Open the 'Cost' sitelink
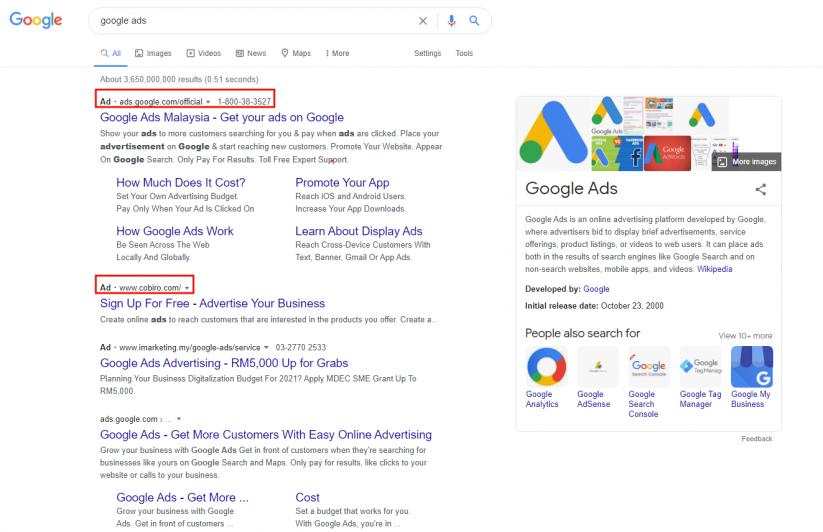This screenshot has height=532, width=823. point(307,497)
